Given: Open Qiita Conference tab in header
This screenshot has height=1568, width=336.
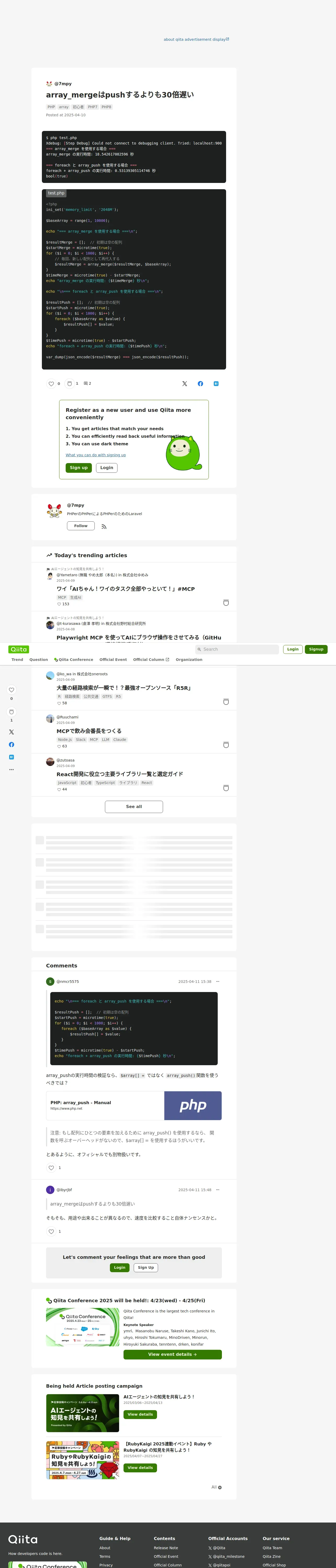Looking at the screenshot, I should point(74,659).
